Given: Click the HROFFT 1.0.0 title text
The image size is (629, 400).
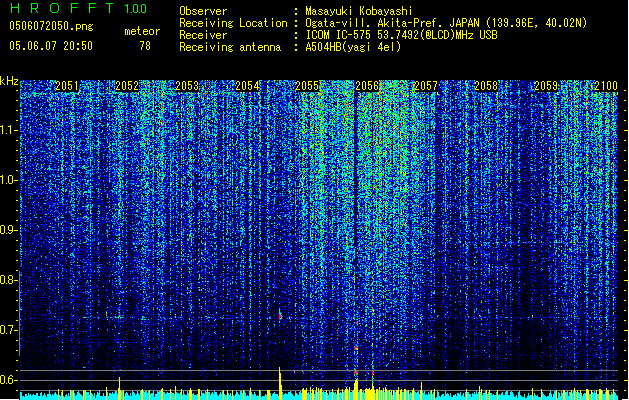Looking at the screenshot, I should click(x=79, y=8).
